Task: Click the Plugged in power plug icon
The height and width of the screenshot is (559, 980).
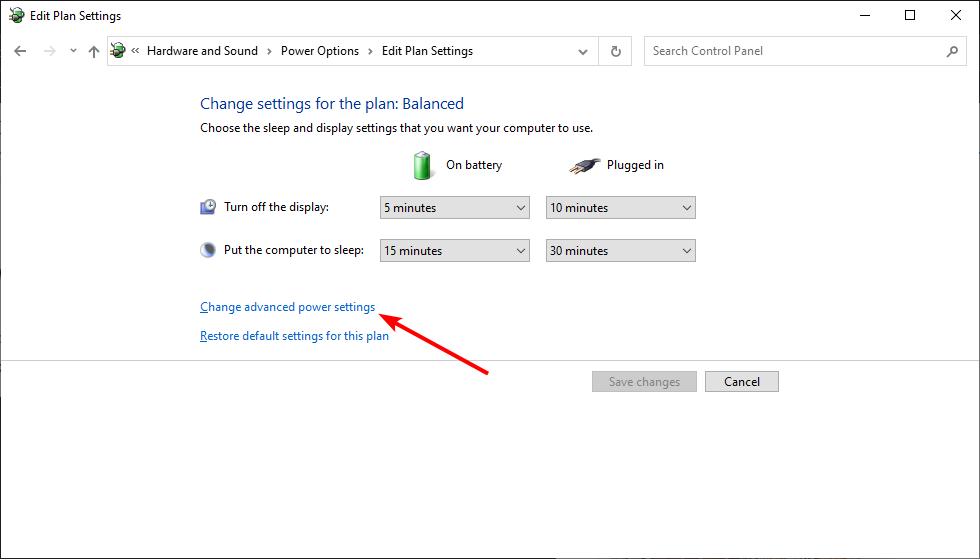Action: coord(584,166)
